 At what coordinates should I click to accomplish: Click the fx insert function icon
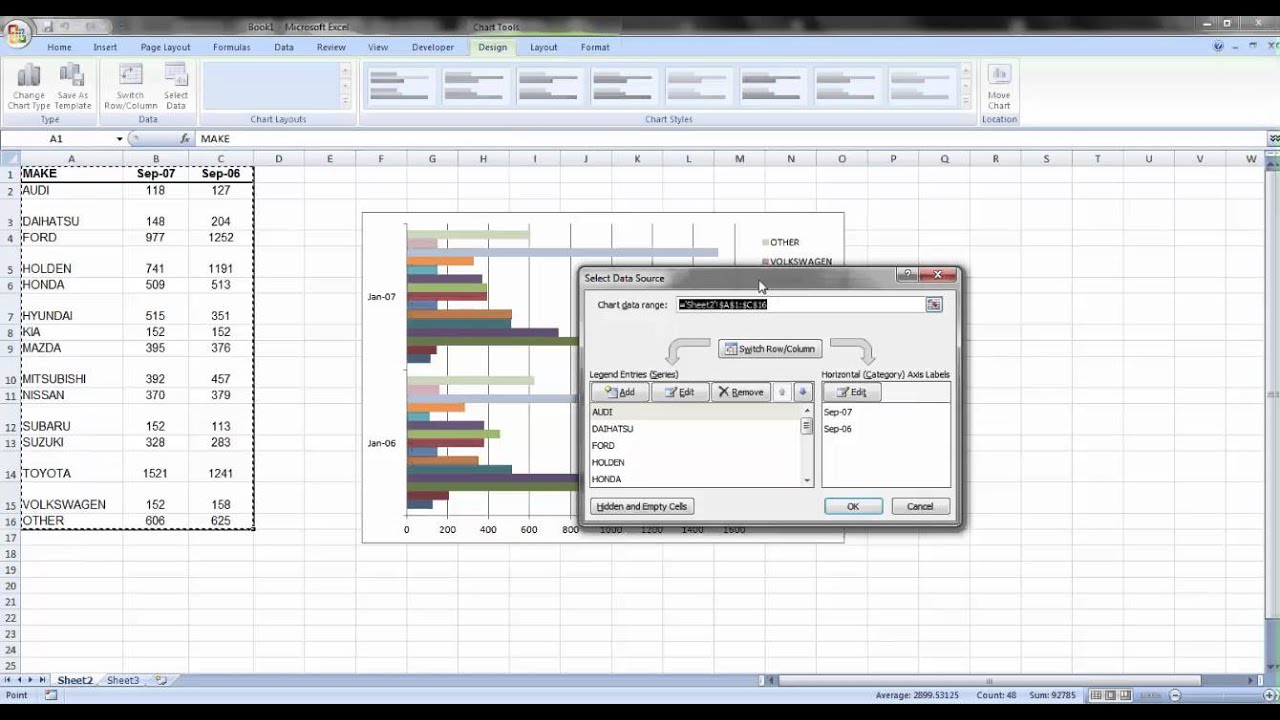(185, 139)
